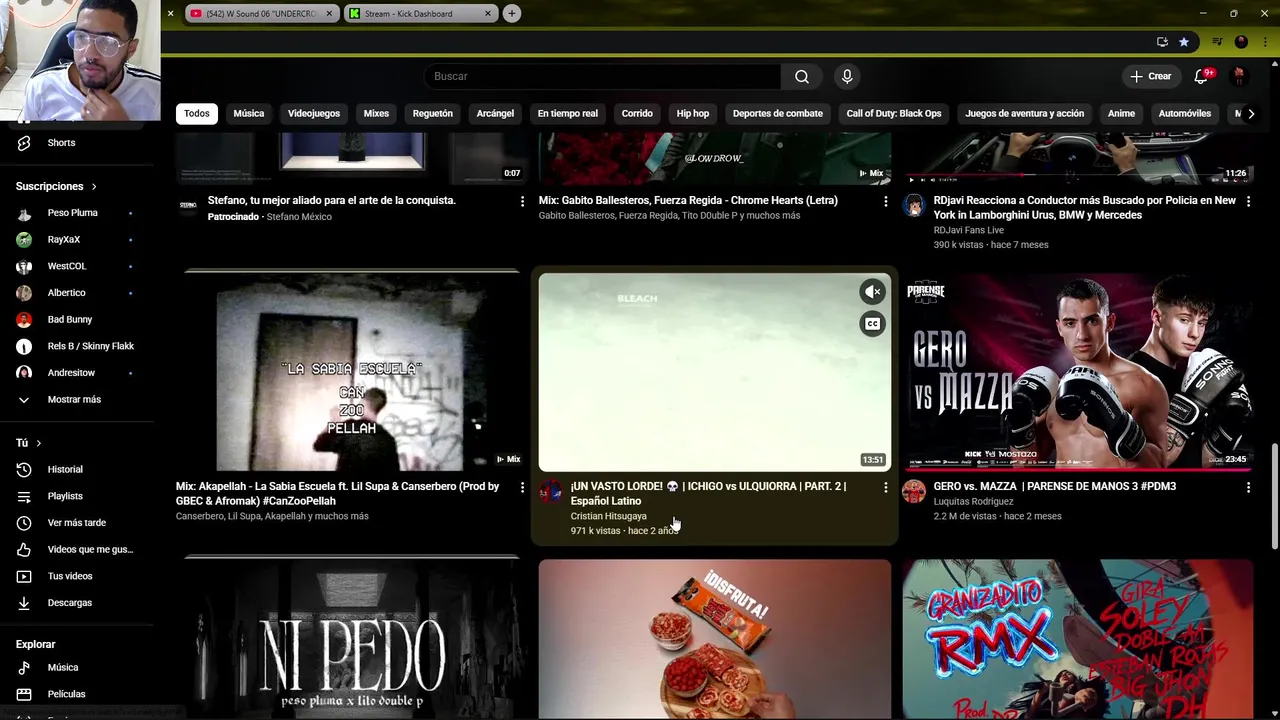Open options for RDjavi Reacciona video
The image size is (1280, 720).
pyautogui.click(x=1248, y=201)
